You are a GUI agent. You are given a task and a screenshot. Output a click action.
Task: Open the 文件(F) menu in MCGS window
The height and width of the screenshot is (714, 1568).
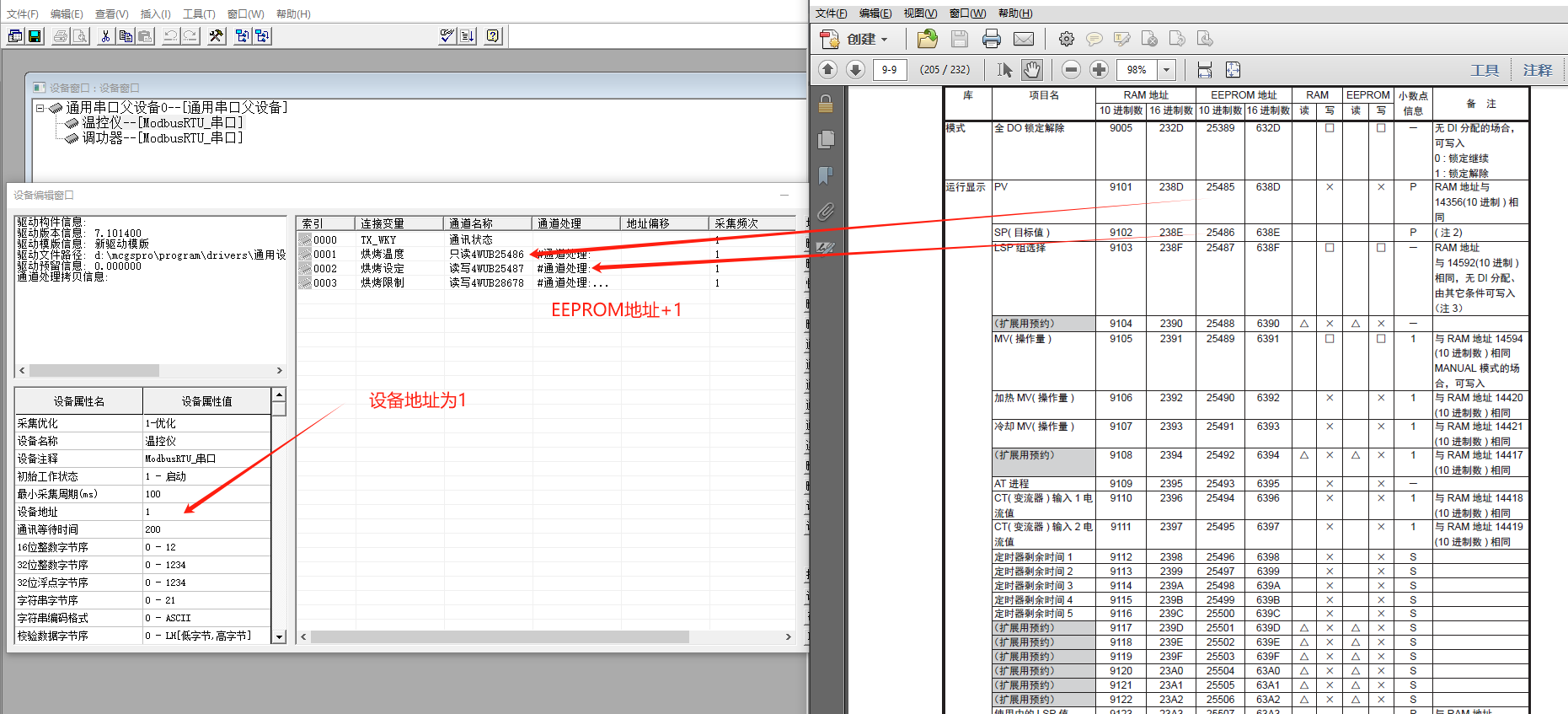pos(23,13)
